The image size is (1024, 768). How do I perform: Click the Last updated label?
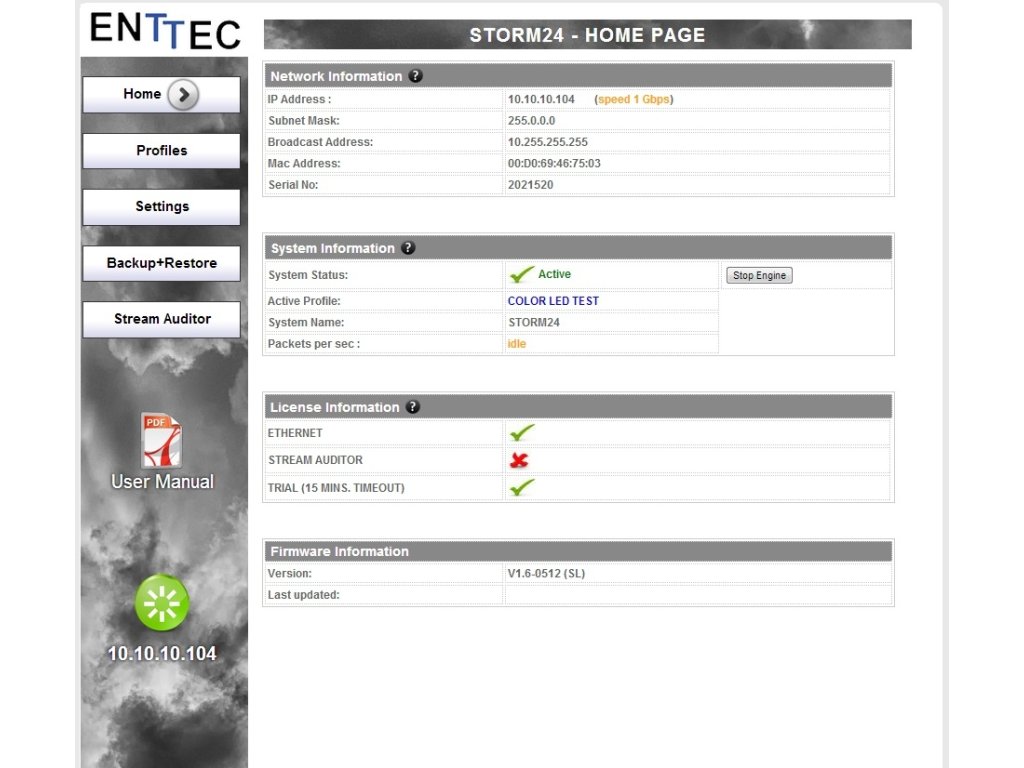[303, 595]
